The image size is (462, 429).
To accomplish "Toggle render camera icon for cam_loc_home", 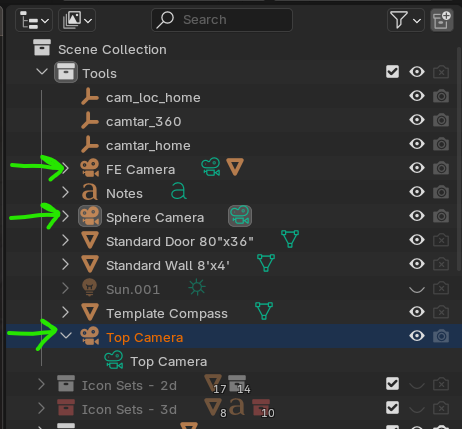I will pyautogui.click(x=441, y=96).
